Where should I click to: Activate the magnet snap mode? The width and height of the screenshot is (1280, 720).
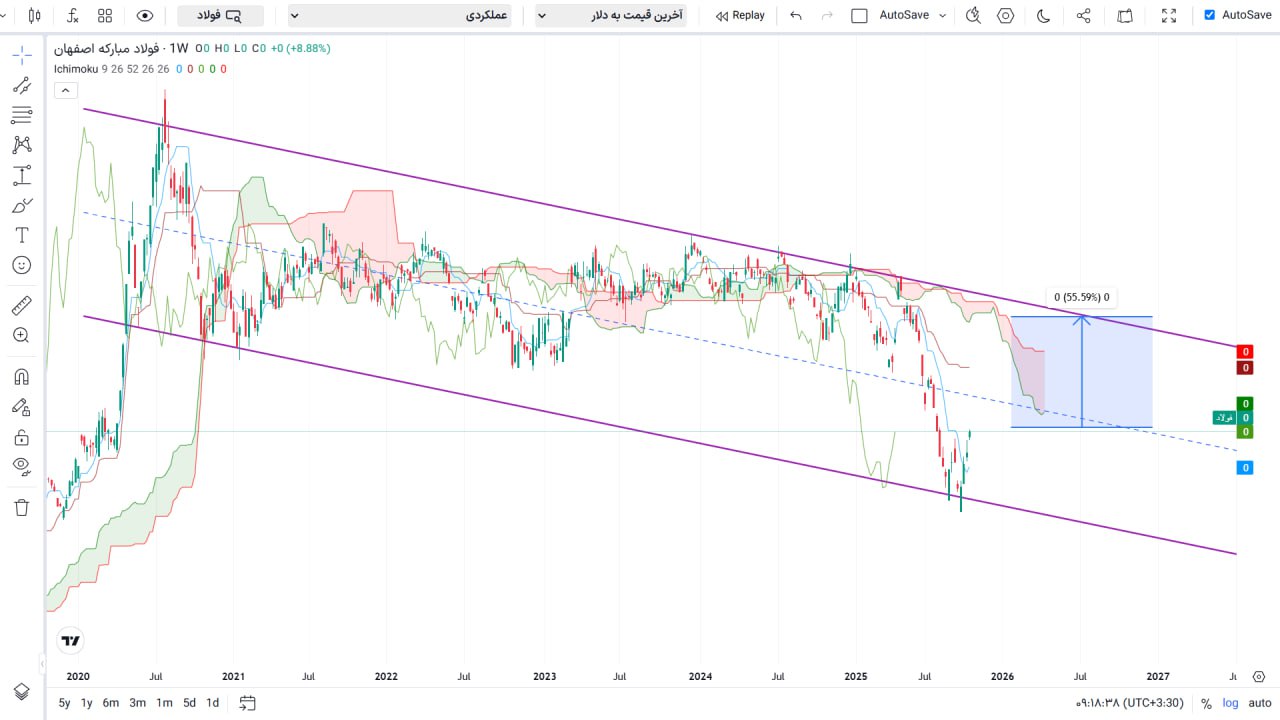21,377
